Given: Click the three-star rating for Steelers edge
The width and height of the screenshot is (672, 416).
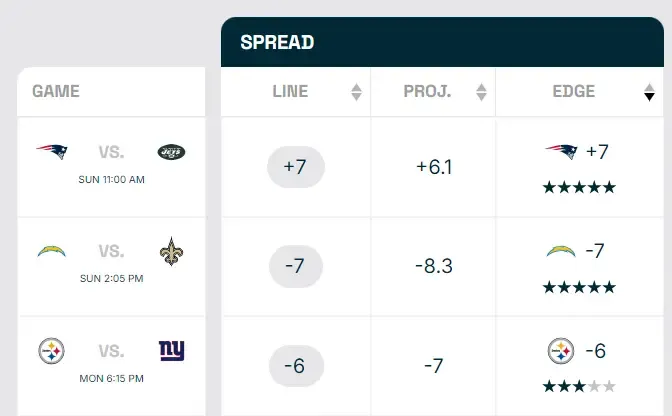Looking at the screenshot, I should [x=579, y=386].
